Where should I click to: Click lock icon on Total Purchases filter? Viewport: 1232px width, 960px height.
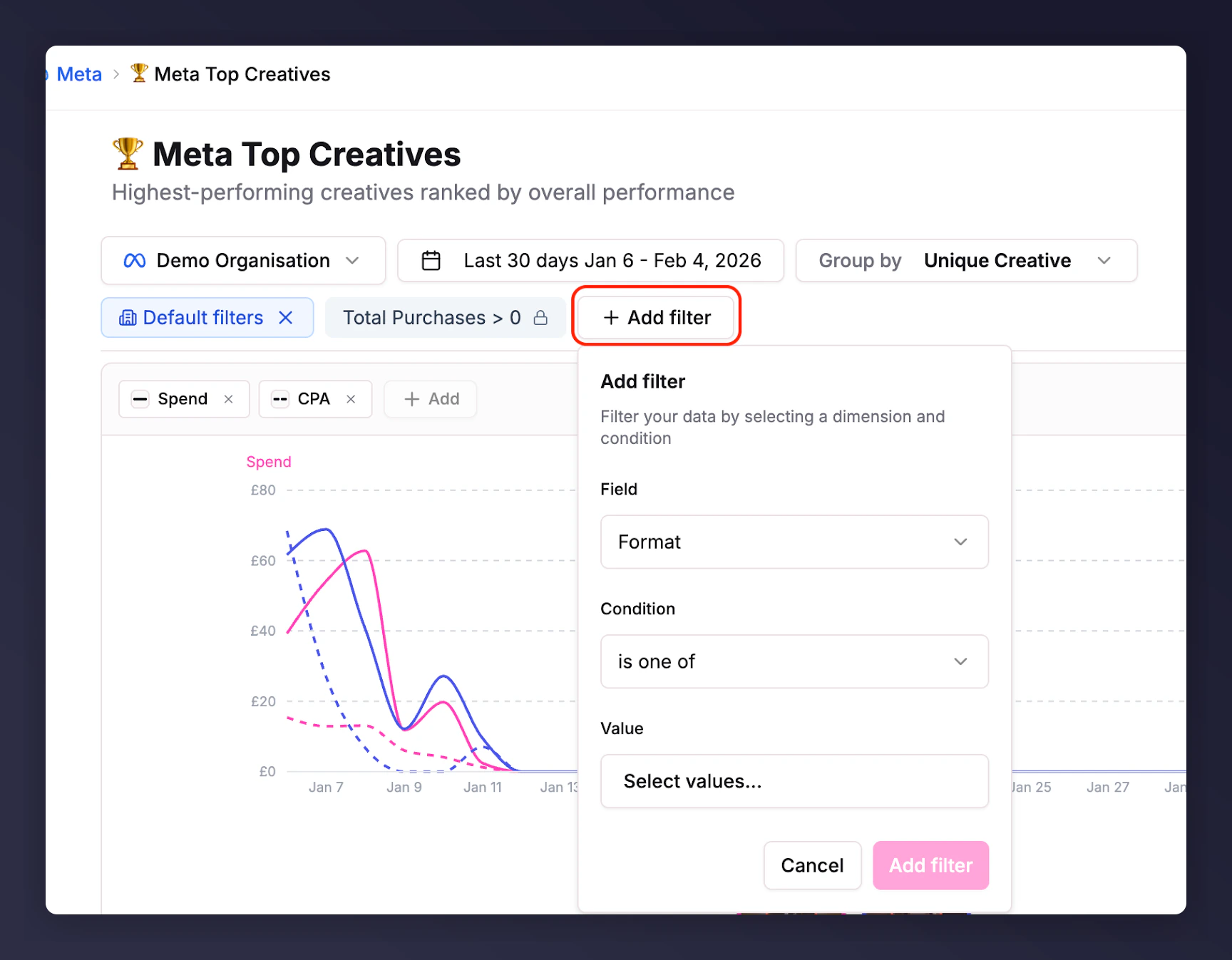[541, 318]
